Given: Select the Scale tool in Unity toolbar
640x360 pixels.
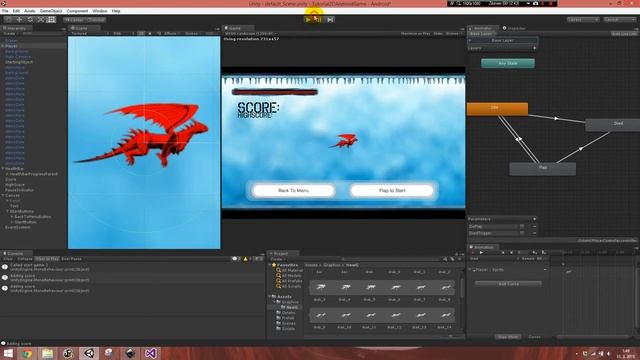Looking at the screenshot, I should tap(40, 20).
